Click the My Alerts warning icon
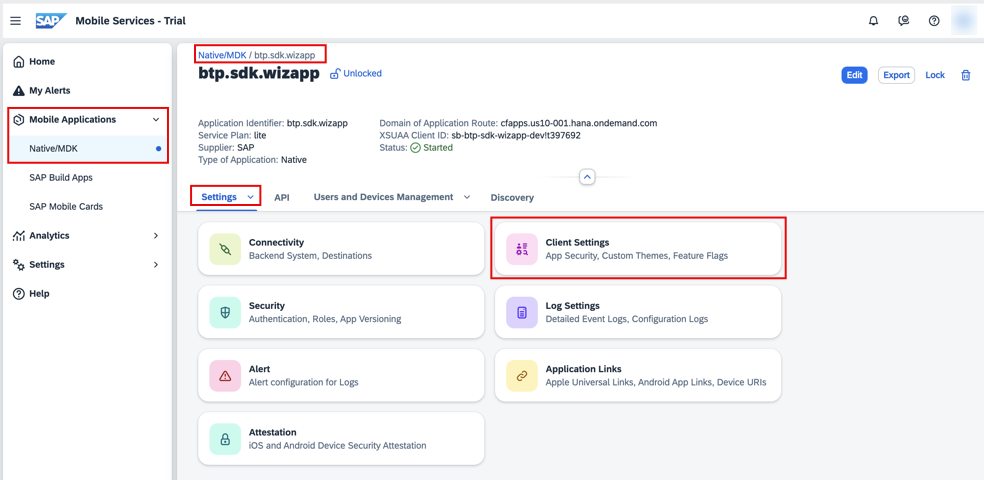 tap(19, 90)
